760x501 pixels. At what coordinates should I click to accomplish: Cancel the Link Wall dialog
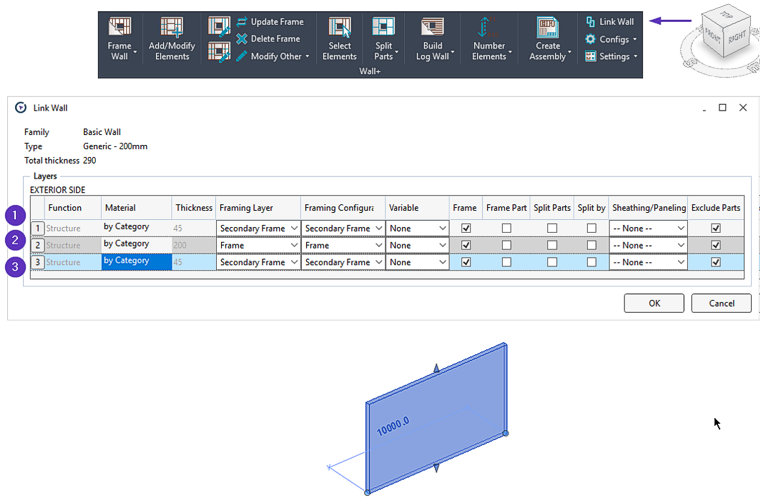click(x=721, y=303)
